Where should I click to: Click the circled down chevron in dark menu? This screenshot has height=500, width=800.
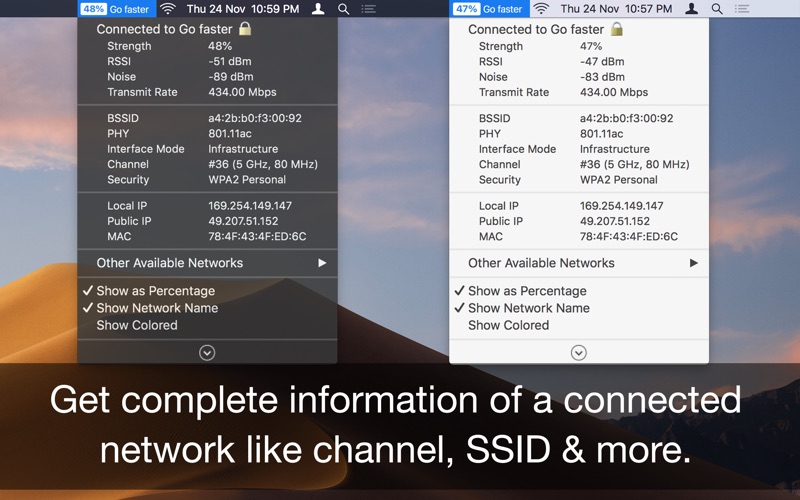click(207, 352)
